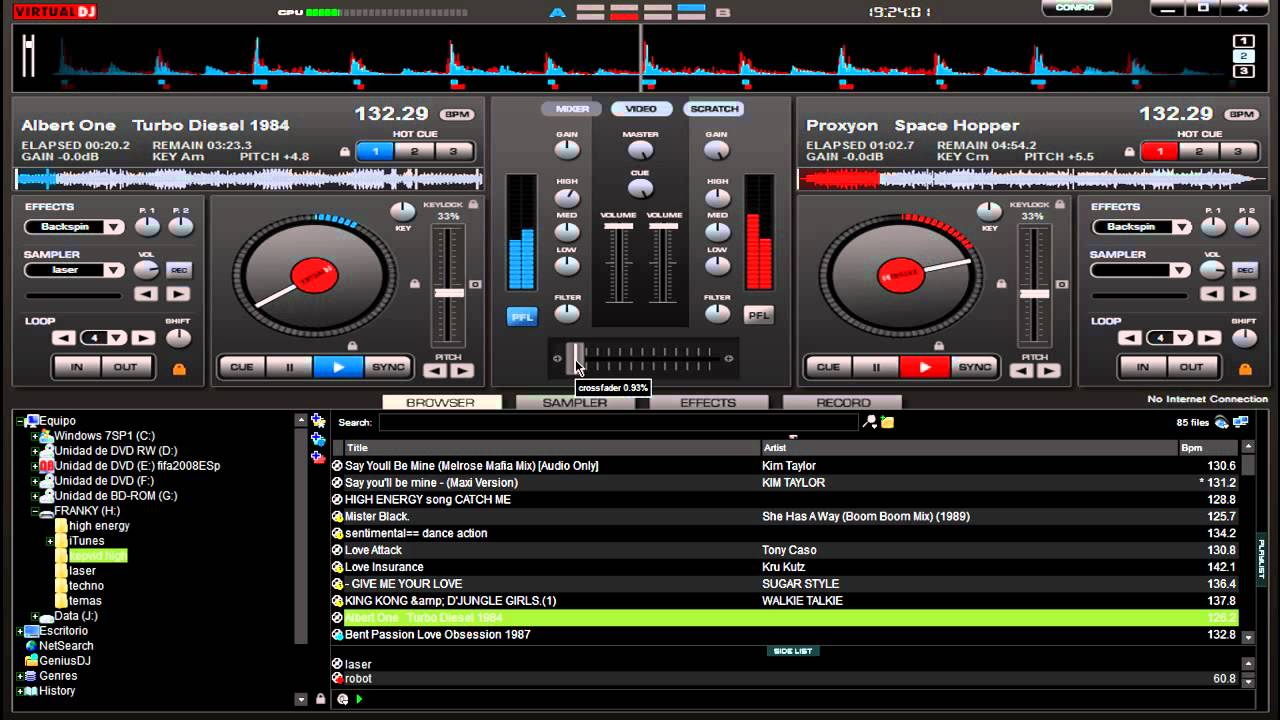Open the VIDEO mixer panel
1280x720 pixels.
(x=641, y=109)
